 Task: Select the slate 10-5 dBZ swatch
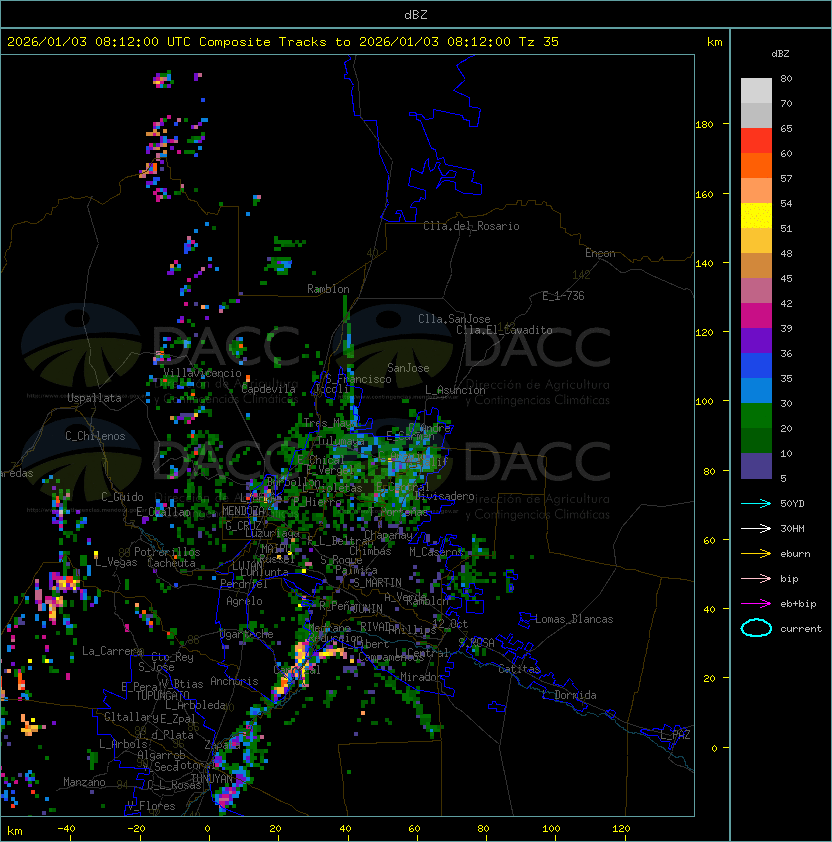(756, 466)
